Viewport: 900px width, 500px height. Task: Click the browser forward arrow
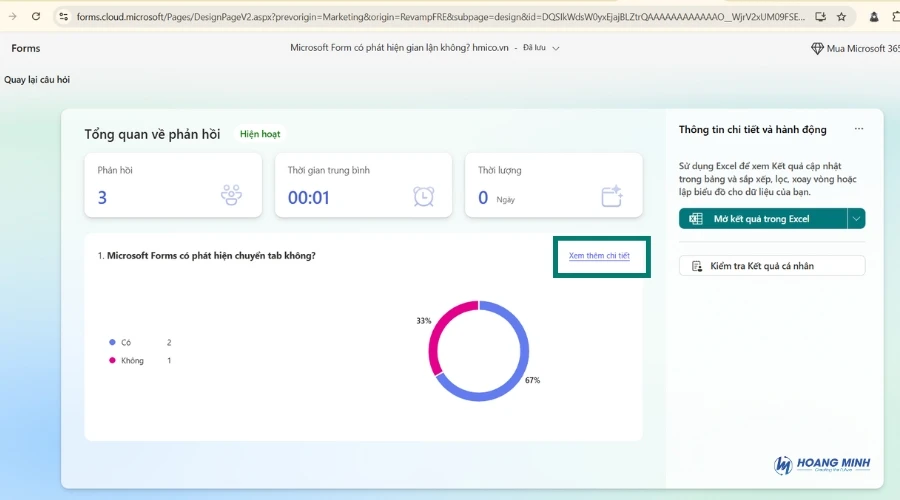coord(13,17)
